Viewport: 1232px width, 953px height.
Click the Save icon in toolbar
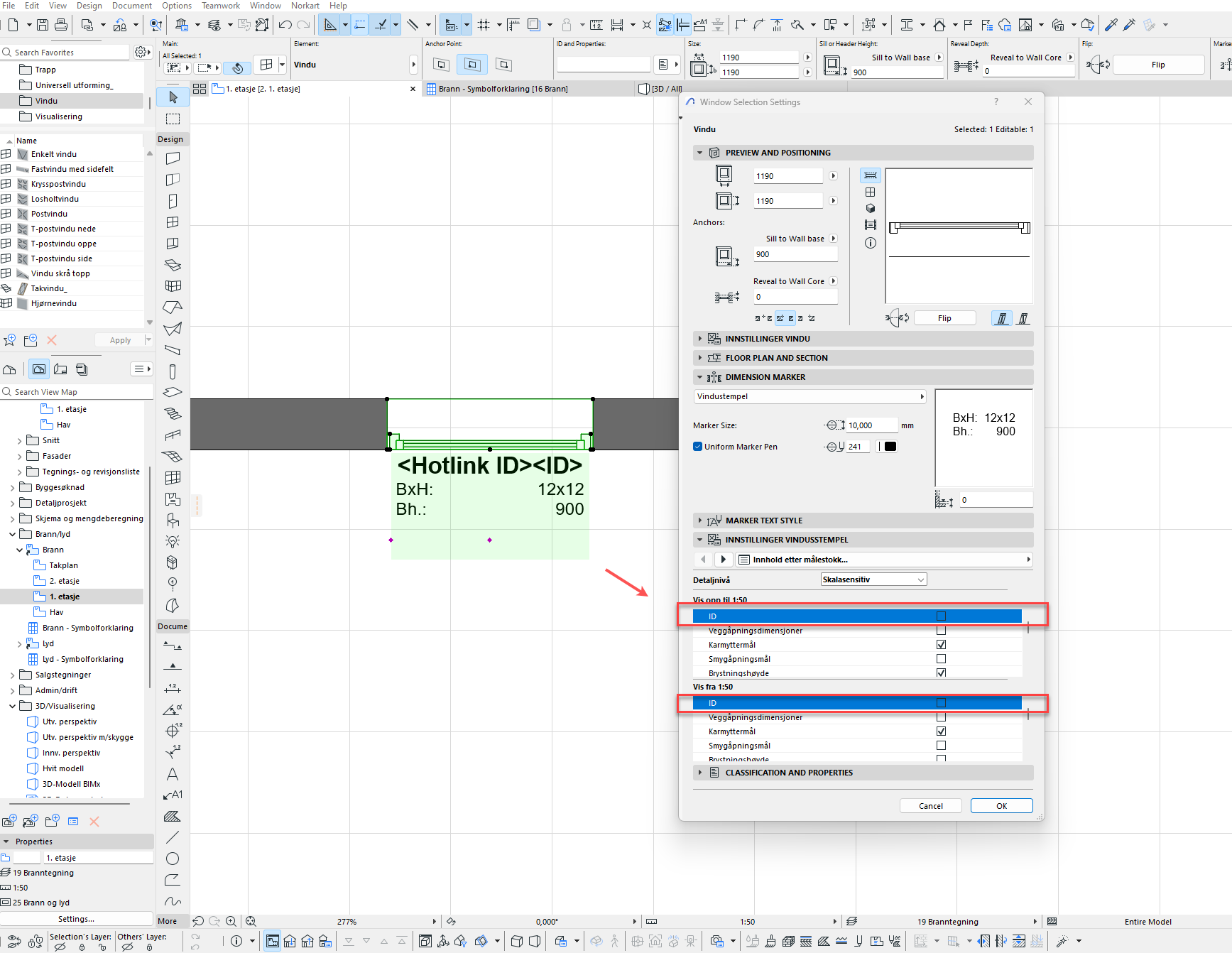coord(43,25)
